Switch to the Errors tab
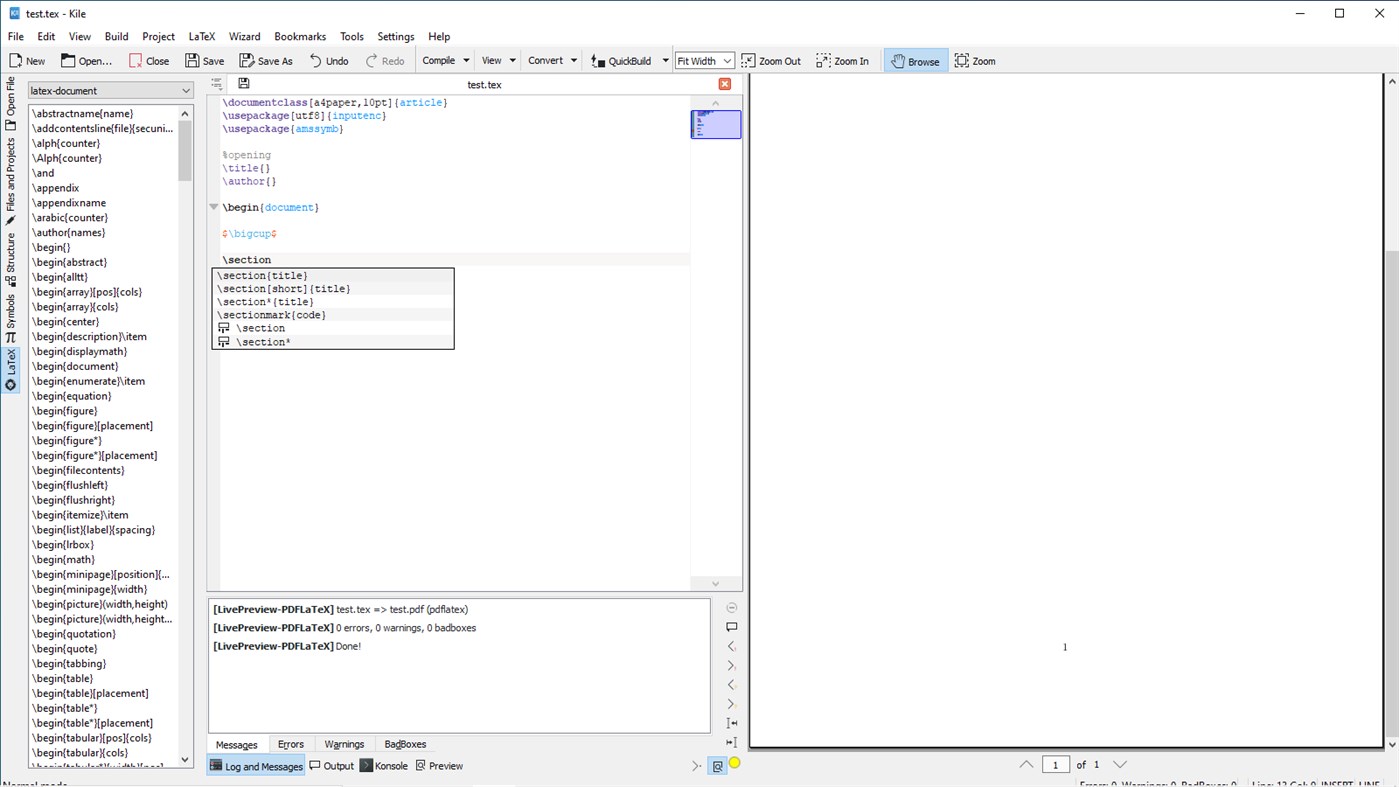The height and width of the screenshot is (787, 1399). tap(290, 744)
